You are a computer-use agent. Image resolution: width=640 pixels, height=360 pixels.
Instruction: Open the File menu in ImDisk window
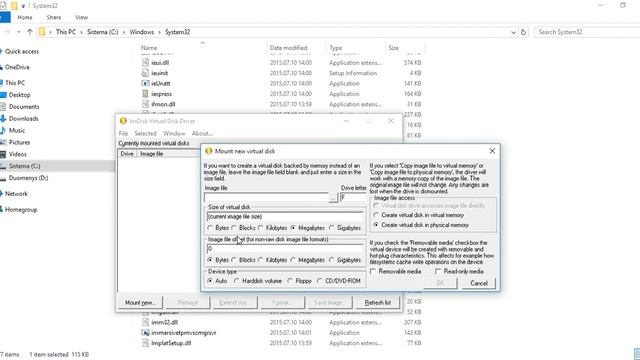(x=123, y=133)
